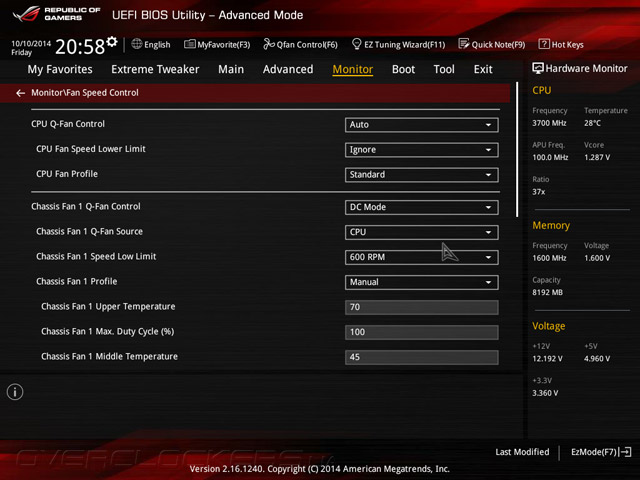Click the info circle icon at bottom left
Image resolution: width=640 pixels, height=480 pixels.
click(15, 392)
